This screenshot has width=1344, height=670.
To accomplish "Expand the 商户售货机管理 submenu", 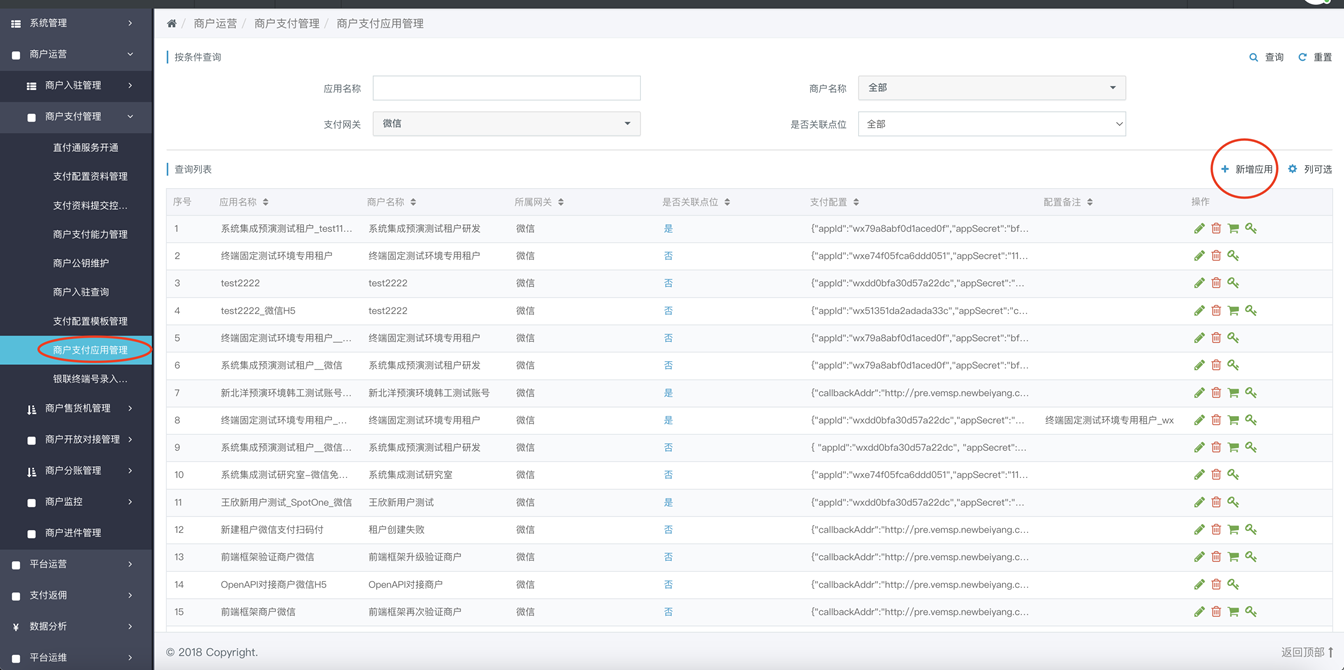I will pyautogui.click(x=76, y=408).
